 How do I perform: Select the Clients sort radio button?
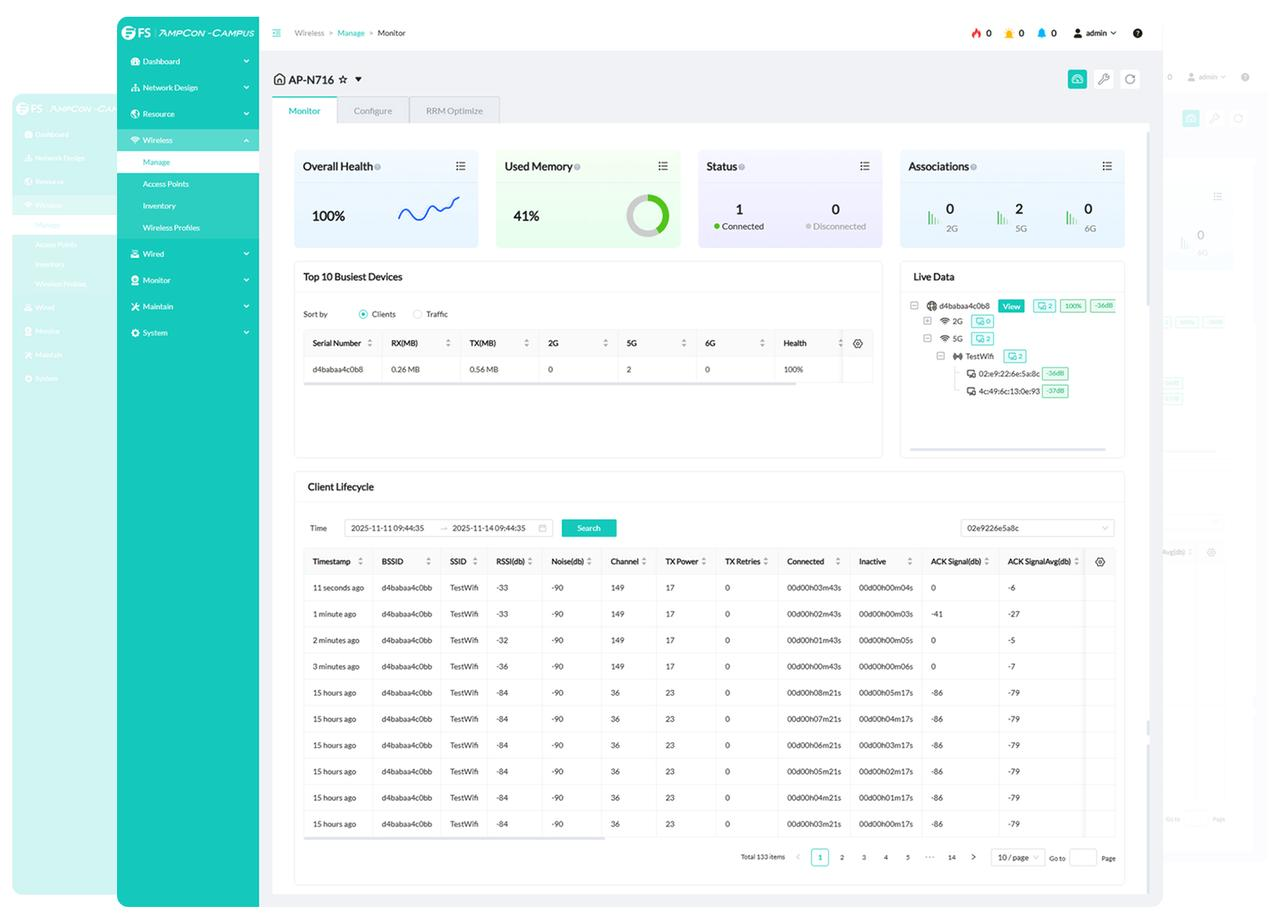point(363,314)
